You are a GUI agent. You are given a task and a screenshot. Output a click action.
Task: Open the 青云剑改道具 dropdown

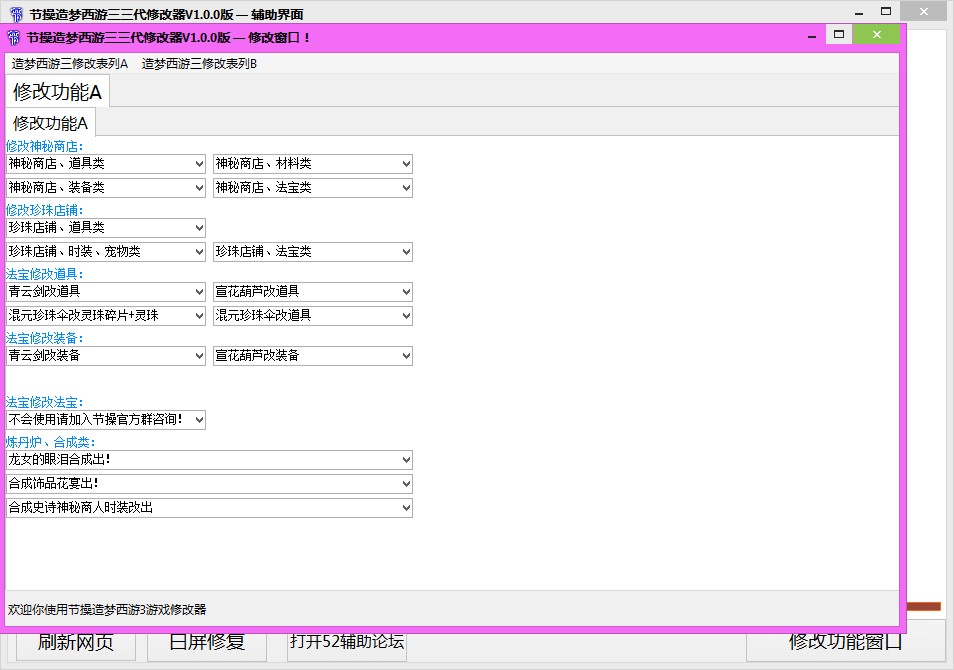pyautogui.click(x=105, y=291)
